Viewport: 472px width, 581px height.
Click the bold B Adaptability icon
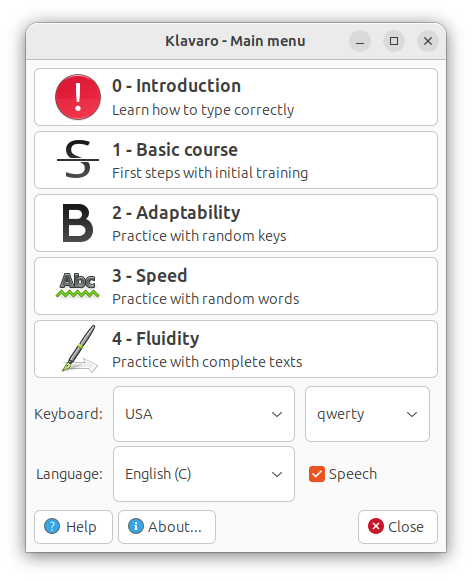[78, 223]
